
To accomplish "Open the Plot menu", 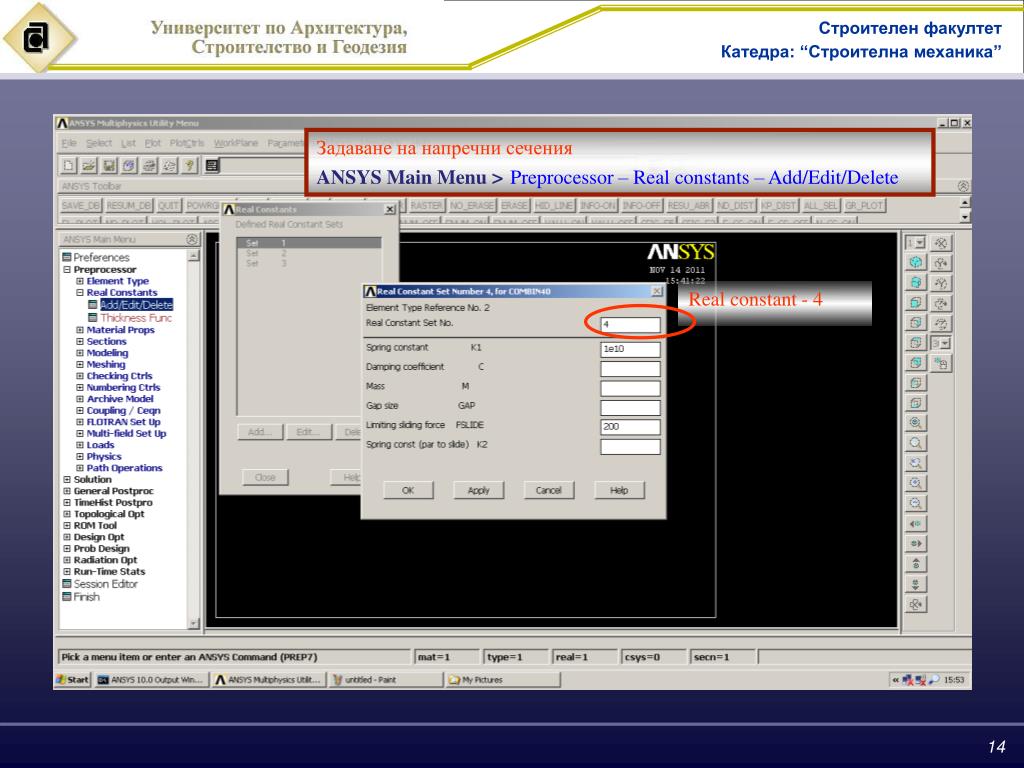I will (x=153, y=143).
